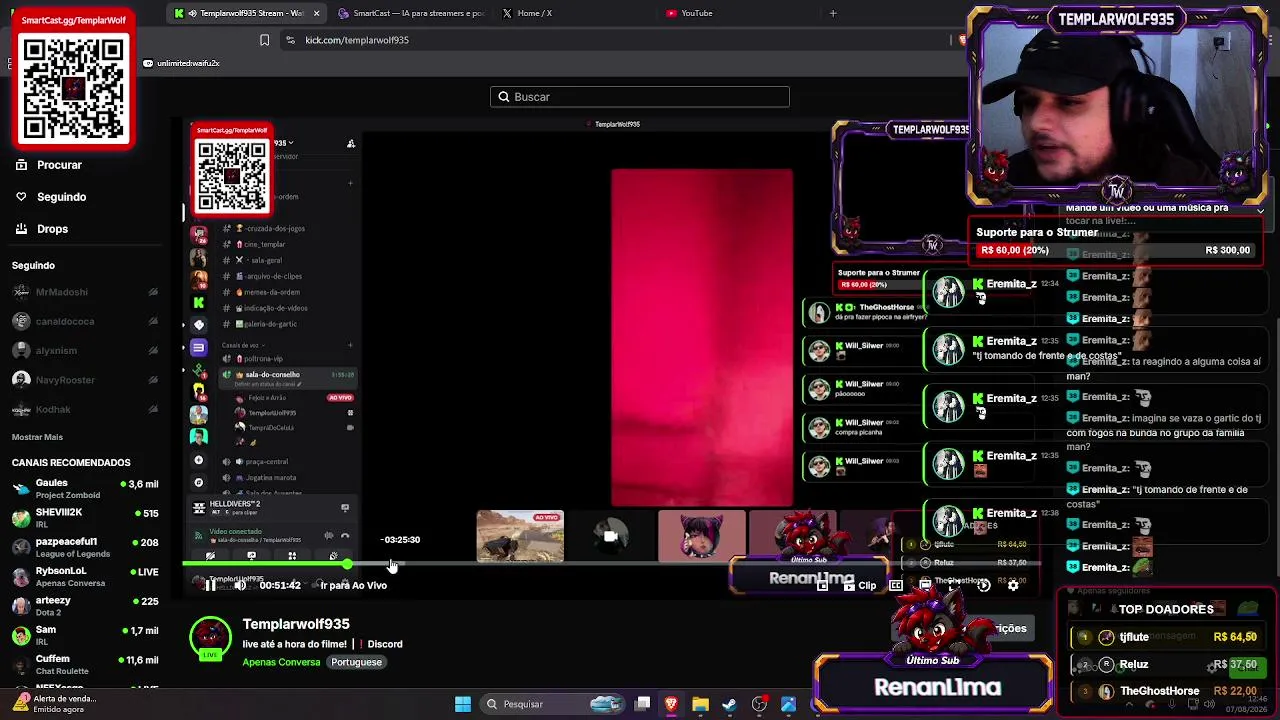Click the Seguindo heart icon
The height and width of the screenshot is (720, 1280).
click(21, 197)
